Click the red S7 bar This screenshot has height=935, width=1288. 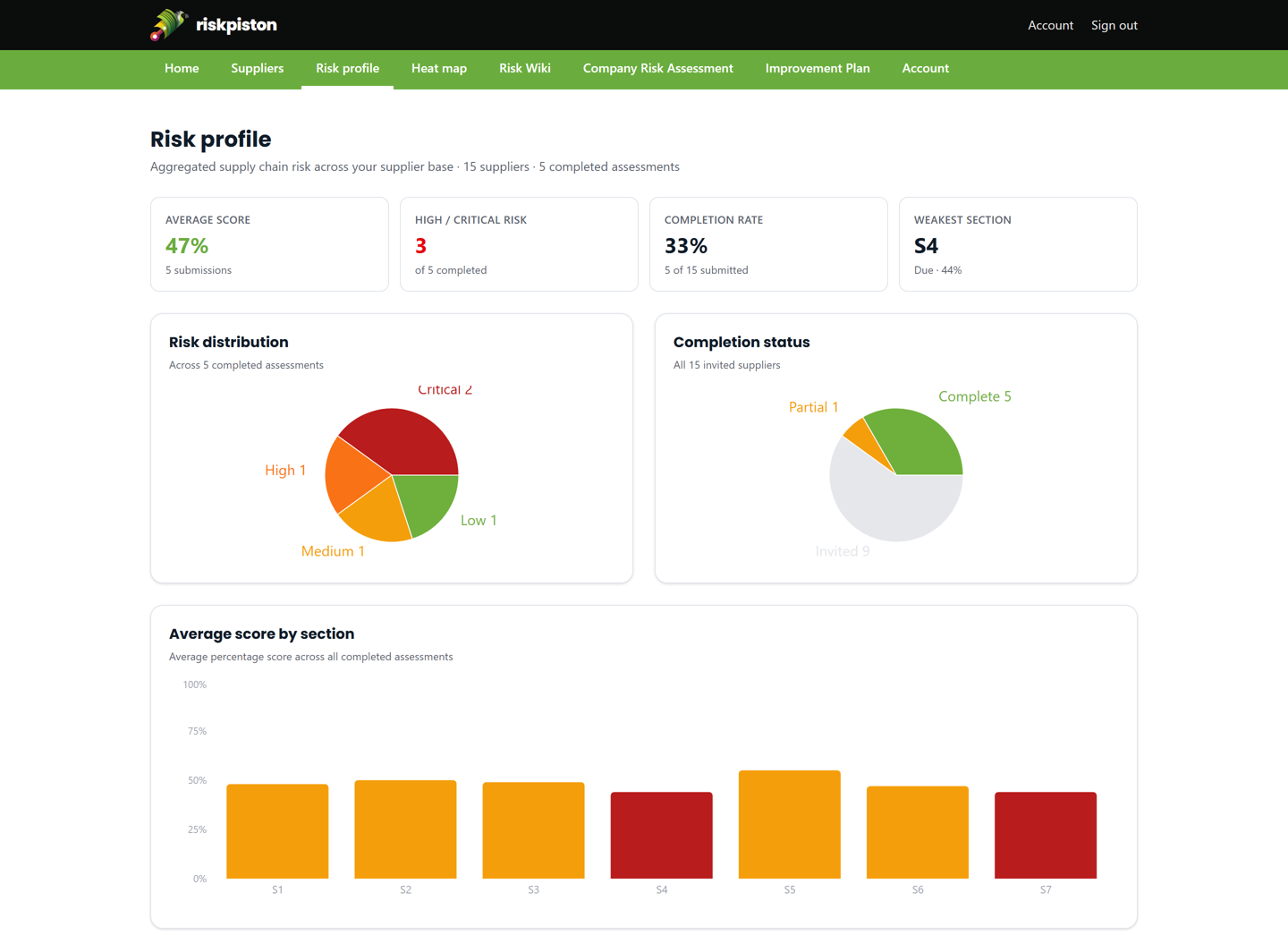[x=1045, y=835]
